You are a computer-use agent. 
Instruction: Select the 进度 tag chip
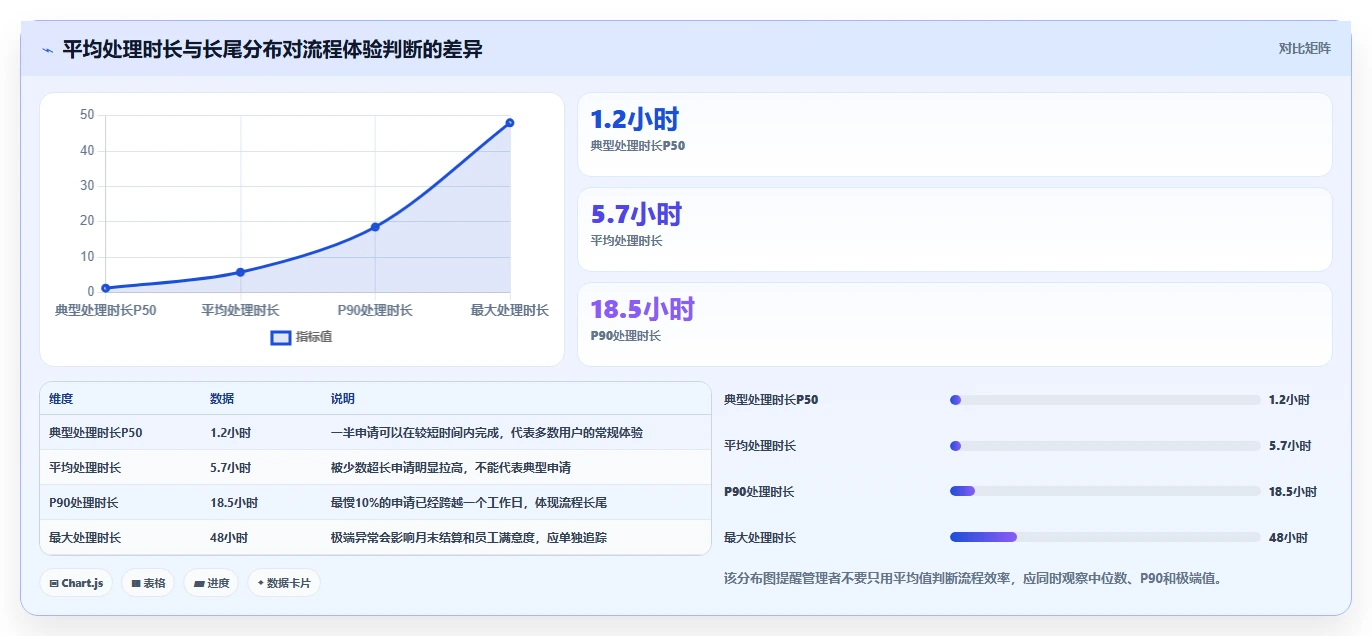[x=211, y=583]
